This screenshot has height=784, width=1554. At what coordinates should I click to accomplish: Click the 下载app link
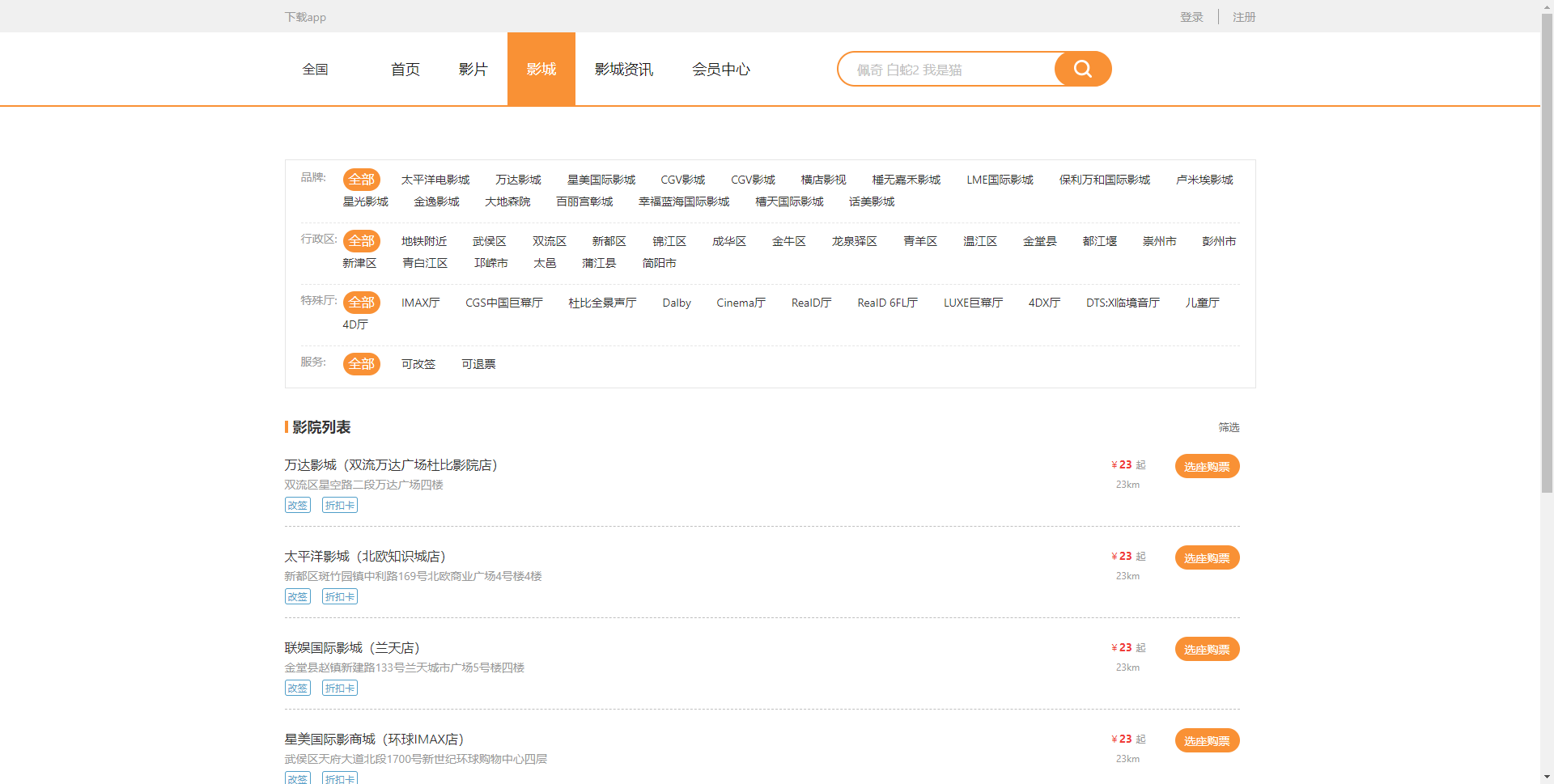click(305, 17)
